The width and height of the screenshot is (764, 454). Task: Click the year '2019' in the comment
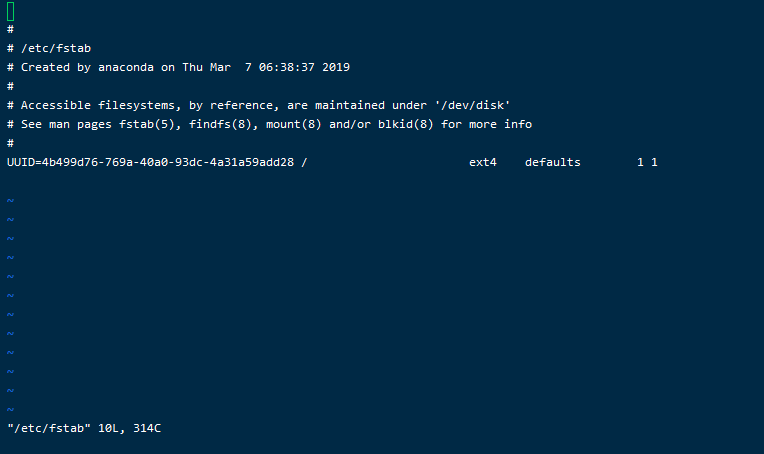point(336,67)
